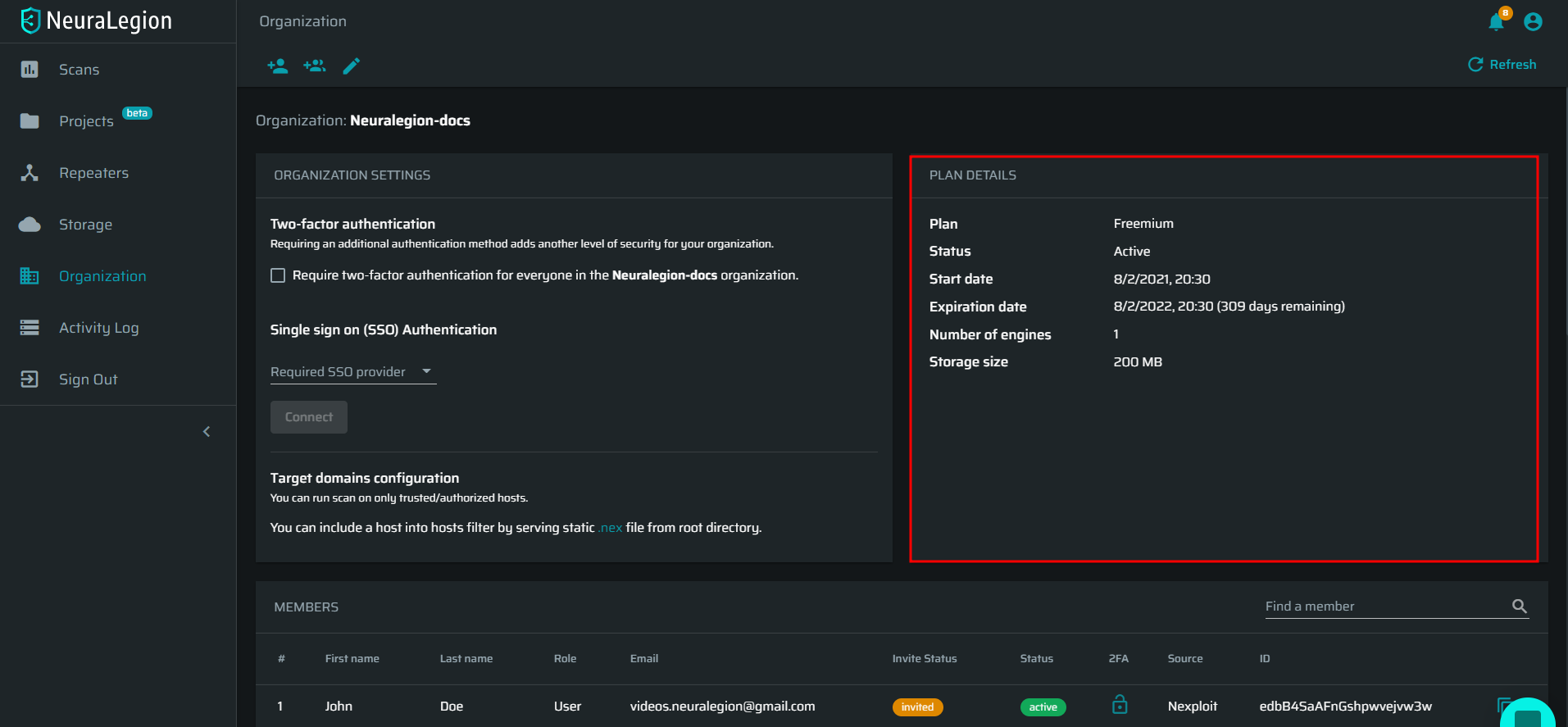Image resolution: width=1568 pixels, height=727 pixels.
Task: Open Repeaters from the sidebar
Action: click(x=93, y=173)
